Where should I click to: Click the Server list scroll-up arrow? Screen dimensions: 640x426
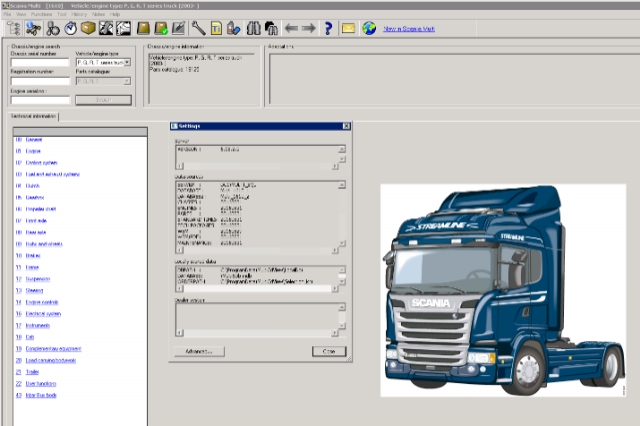pyautogui.click(x=342, y=149)
